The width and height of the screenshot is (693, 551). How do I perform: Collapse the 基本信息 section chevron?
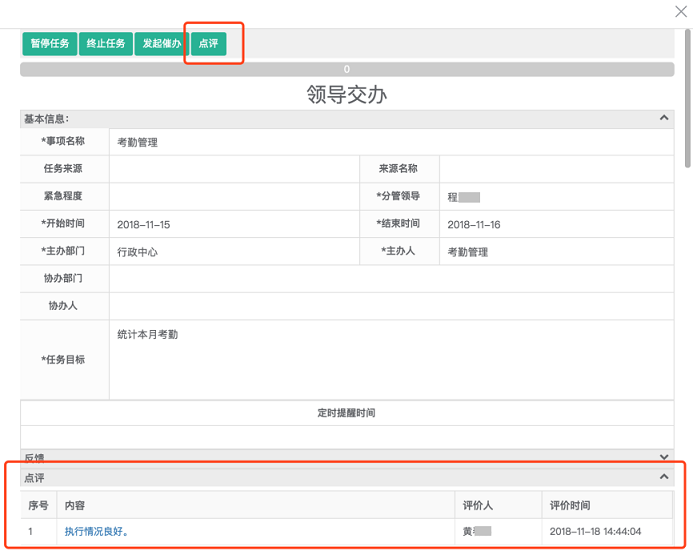click(664, 119)
